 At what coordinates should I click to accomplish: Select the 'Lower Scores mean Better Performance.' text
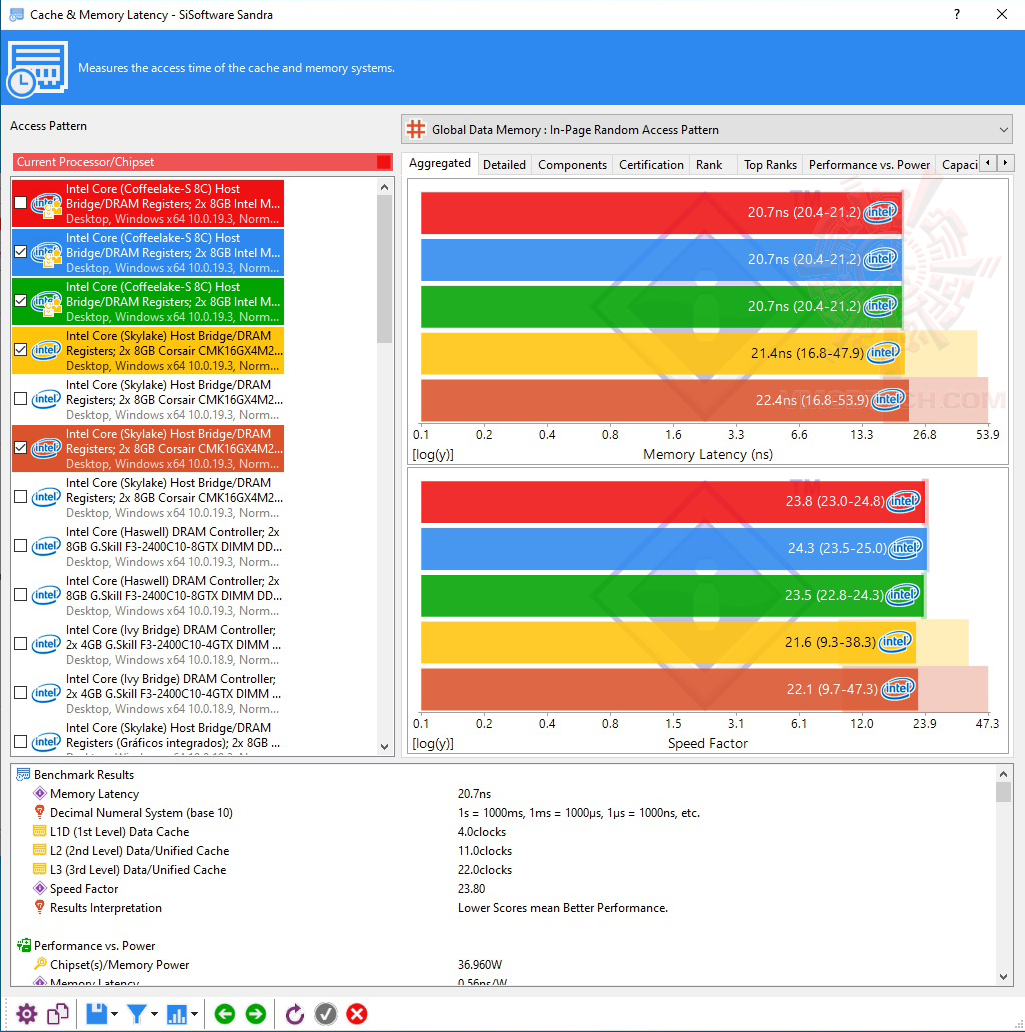pyautogui.click(x=562, y=908)
